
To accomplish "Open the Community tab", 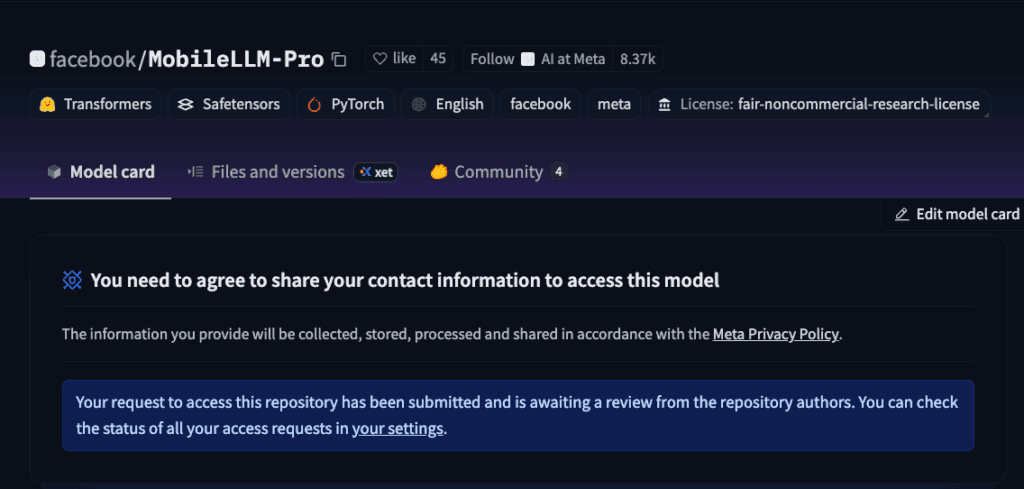I will (x=498, y=172).
